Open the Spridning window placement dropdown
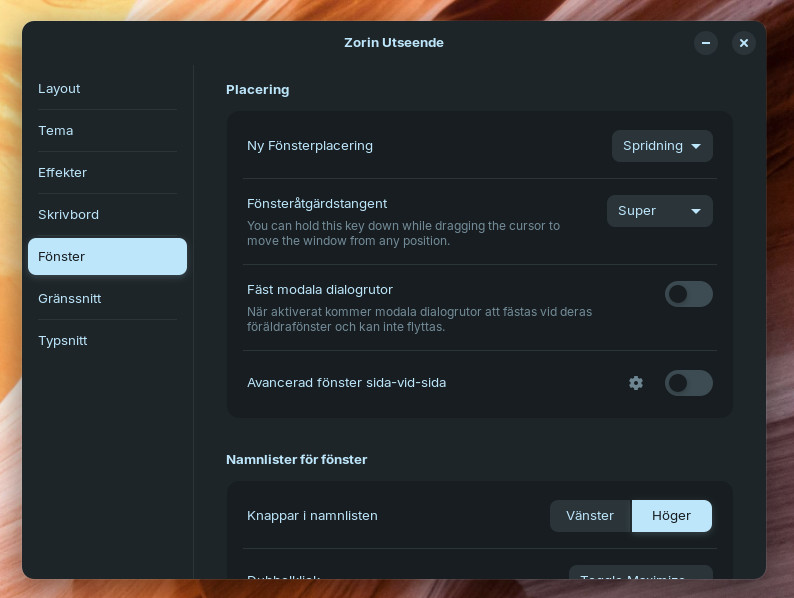The height and width of the screenshot is (598, 794). (662, 146)
